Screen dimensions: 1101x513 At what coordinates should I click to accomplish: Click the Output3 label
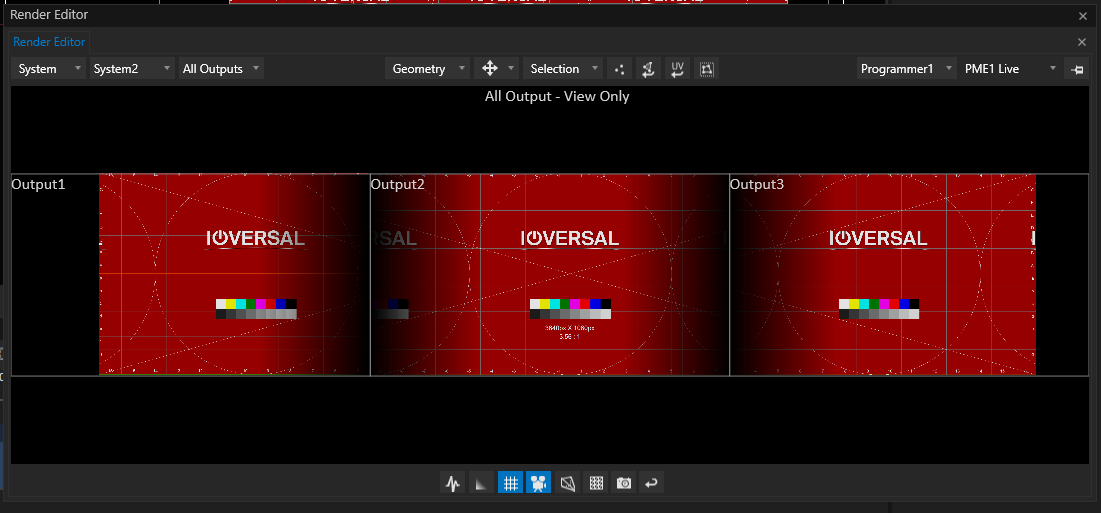(757, 185)
